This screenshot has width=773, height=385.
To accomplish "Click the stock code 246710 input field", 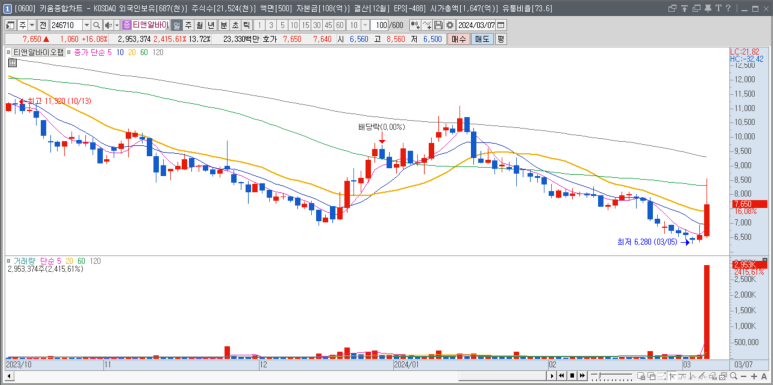I will 66,25.
